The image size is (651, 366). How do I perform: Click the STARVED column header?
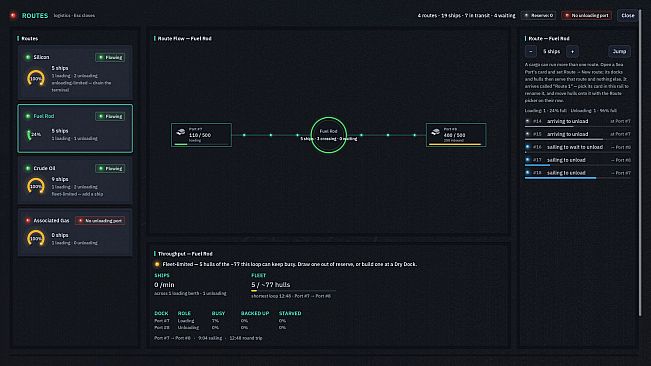pos(290,313)
